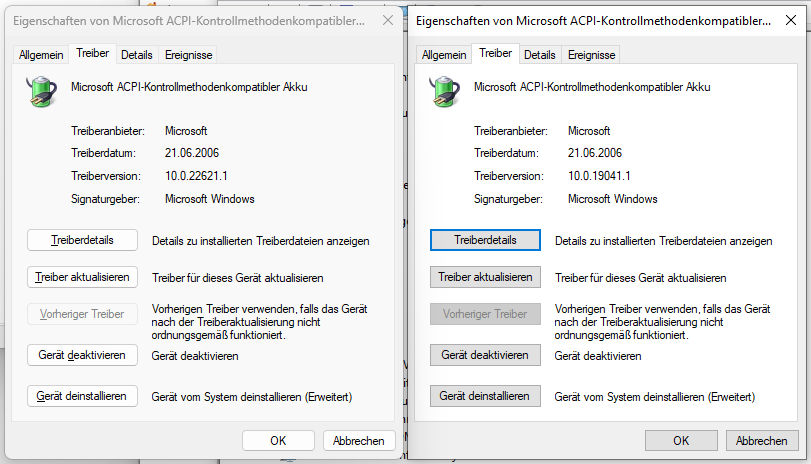811x464 pixels.
Task: Open Ereignisse tab in right dialog
Action: pos(591,55)
